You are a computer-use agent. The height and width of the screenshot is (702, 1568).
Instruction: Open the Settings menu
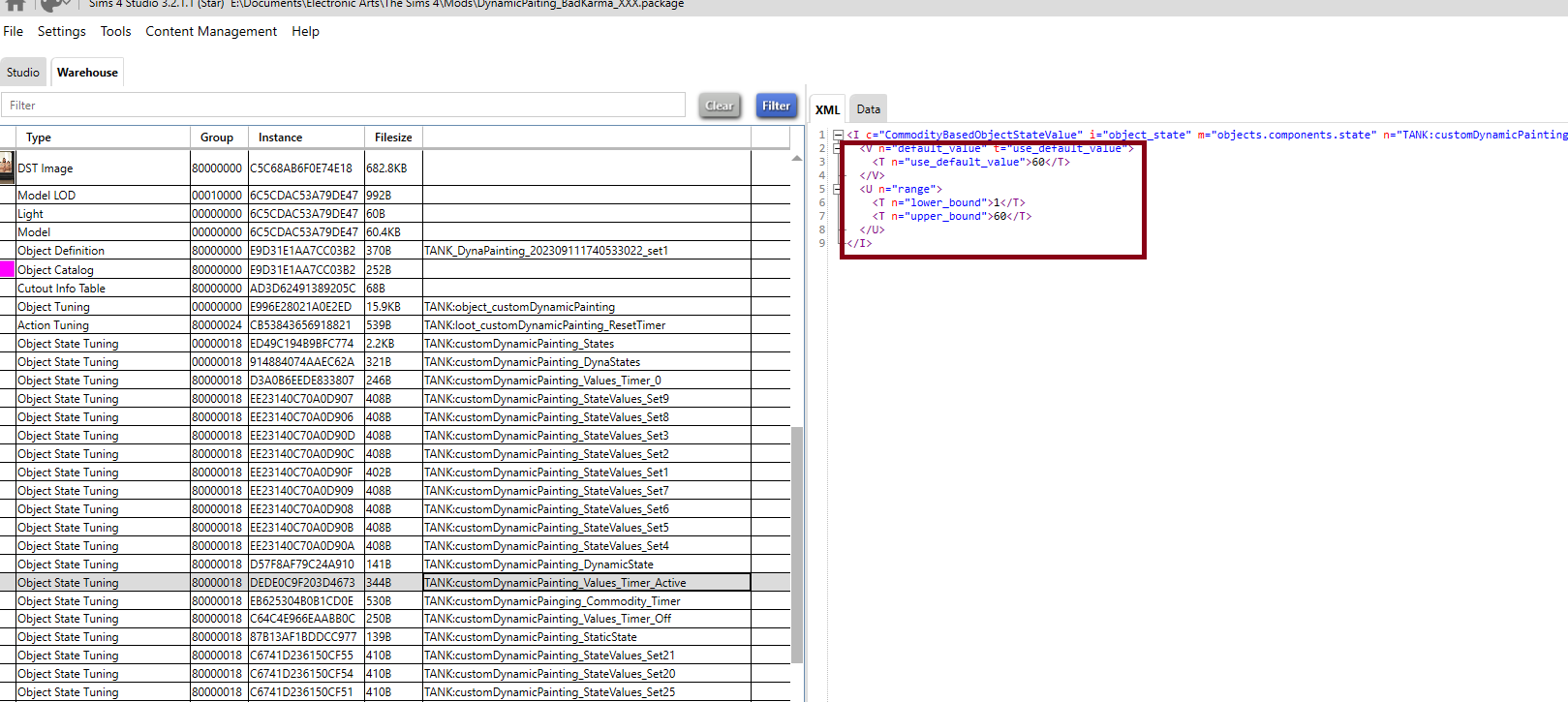(62, 31)
